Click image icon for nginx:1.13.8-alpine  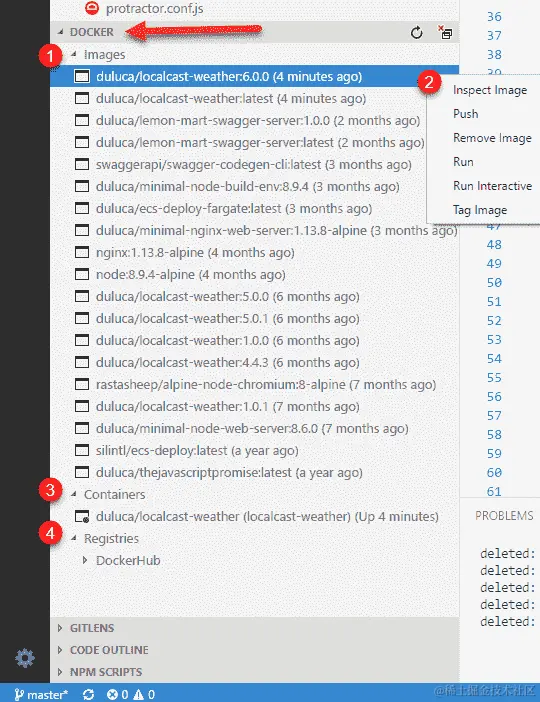[82, 252]
